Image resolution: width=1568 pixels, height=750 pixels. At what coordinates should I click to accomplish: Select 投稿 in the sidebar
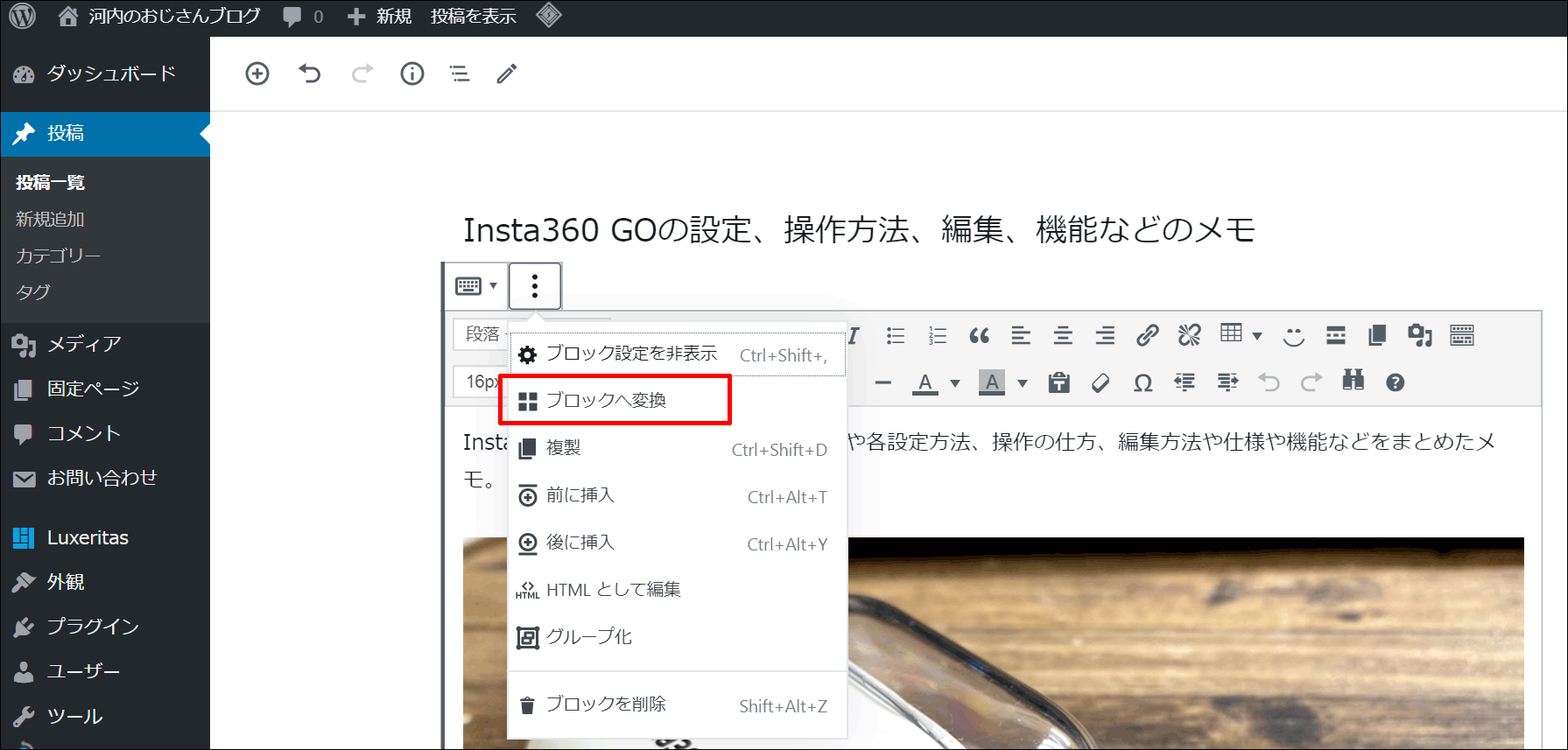(105, 133)
